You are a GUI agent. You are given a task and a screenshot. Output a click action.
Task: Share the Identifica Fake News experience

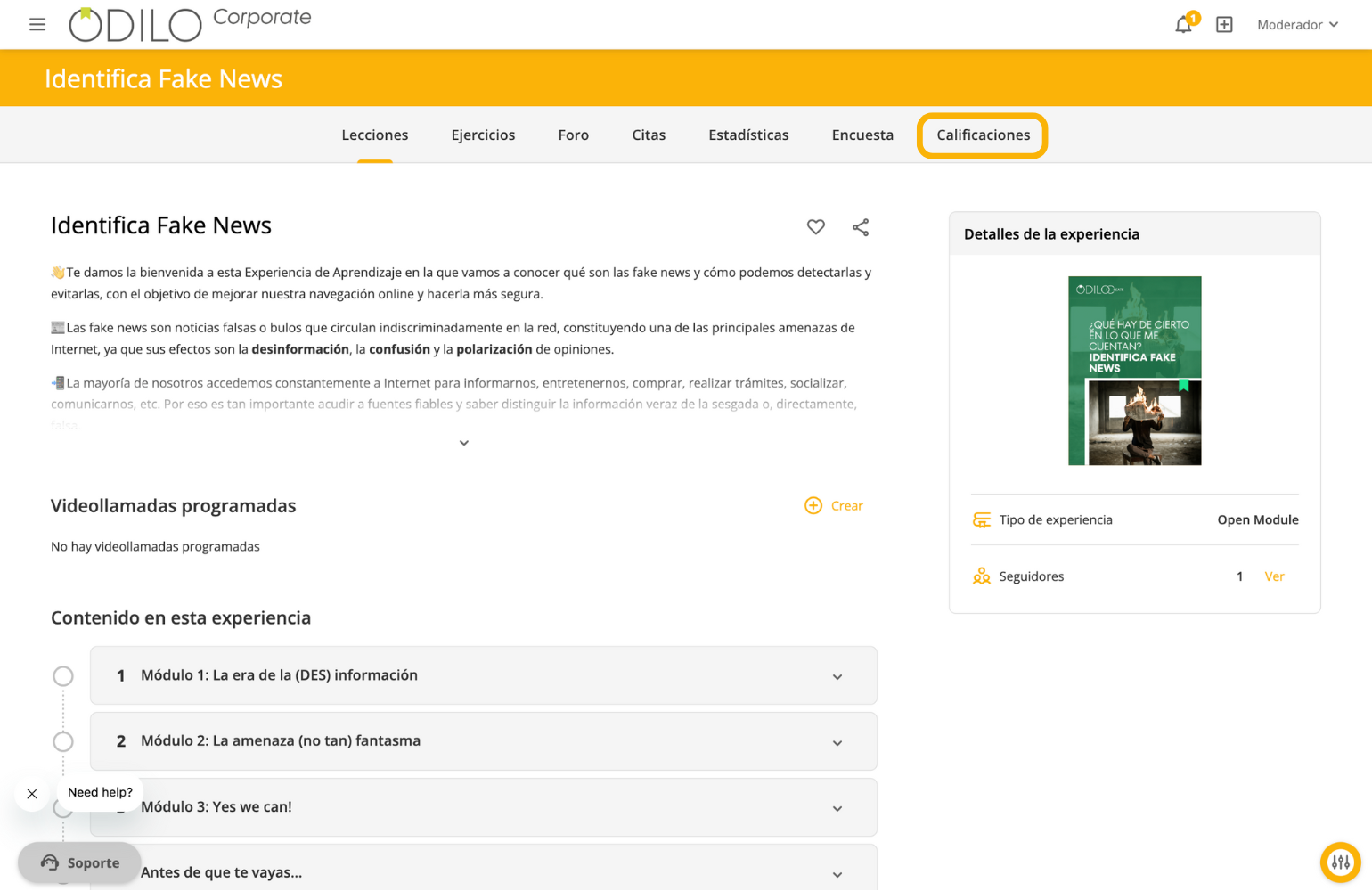pos(860,227)
